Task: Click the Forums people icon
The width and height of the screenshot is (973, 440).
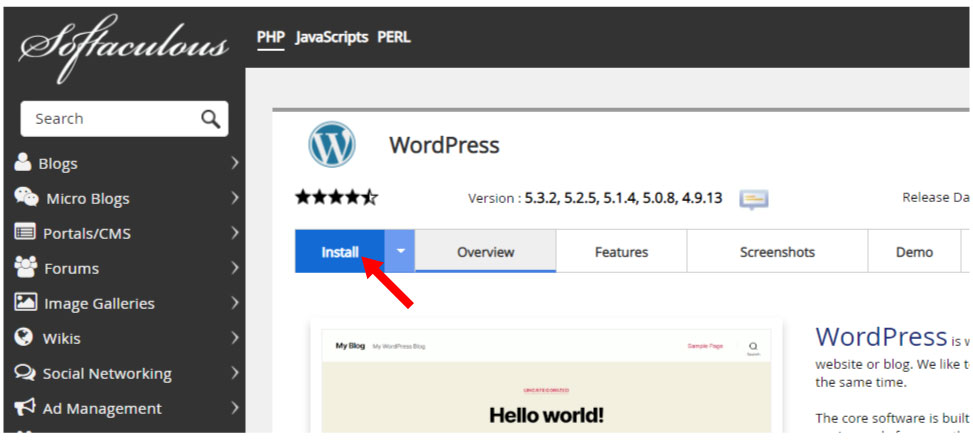Action: click(x=25, y=267)
